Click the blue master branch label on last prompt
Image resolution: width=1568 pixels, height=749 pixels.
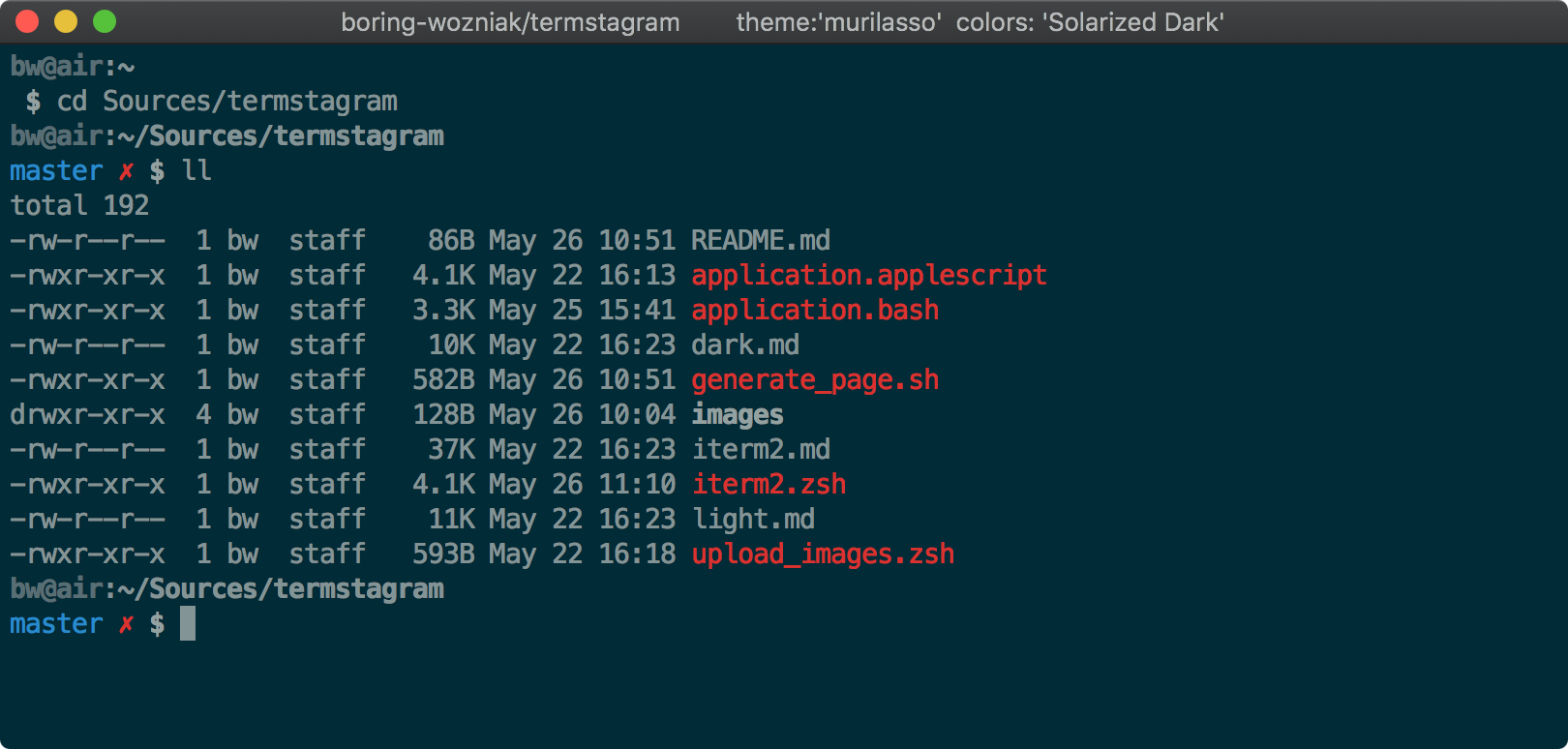tap(56, 623)
